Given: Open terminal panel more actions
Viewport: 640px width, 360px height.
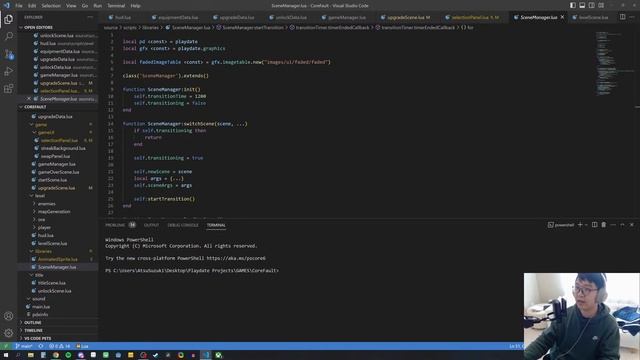Looking at the screenshot, I should point(613,225).
